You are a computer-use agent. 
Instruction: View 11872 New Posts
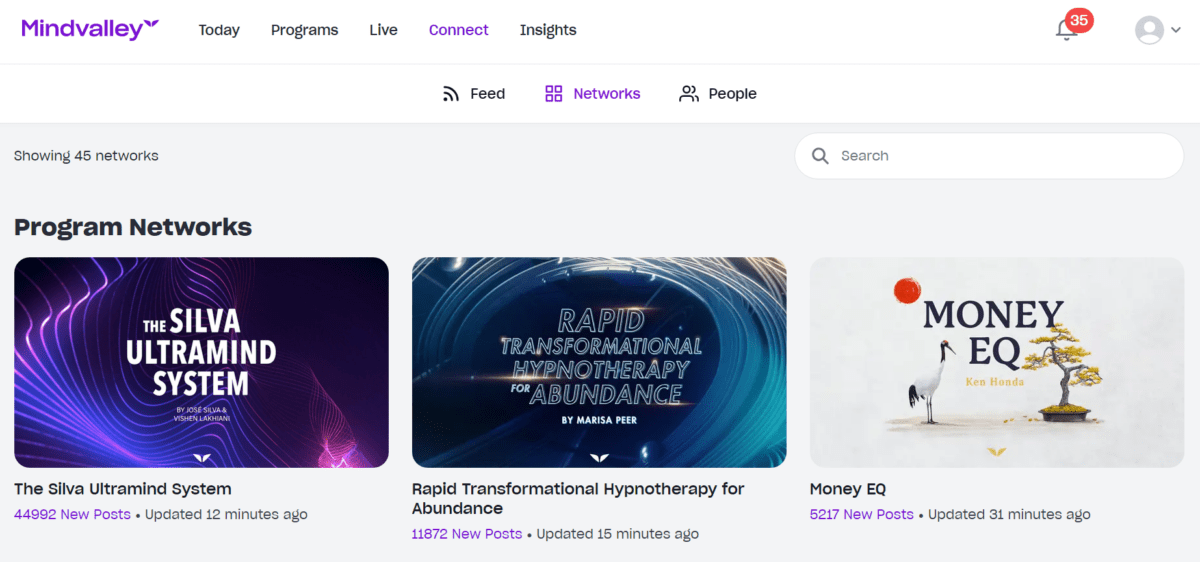coord(467,534)
